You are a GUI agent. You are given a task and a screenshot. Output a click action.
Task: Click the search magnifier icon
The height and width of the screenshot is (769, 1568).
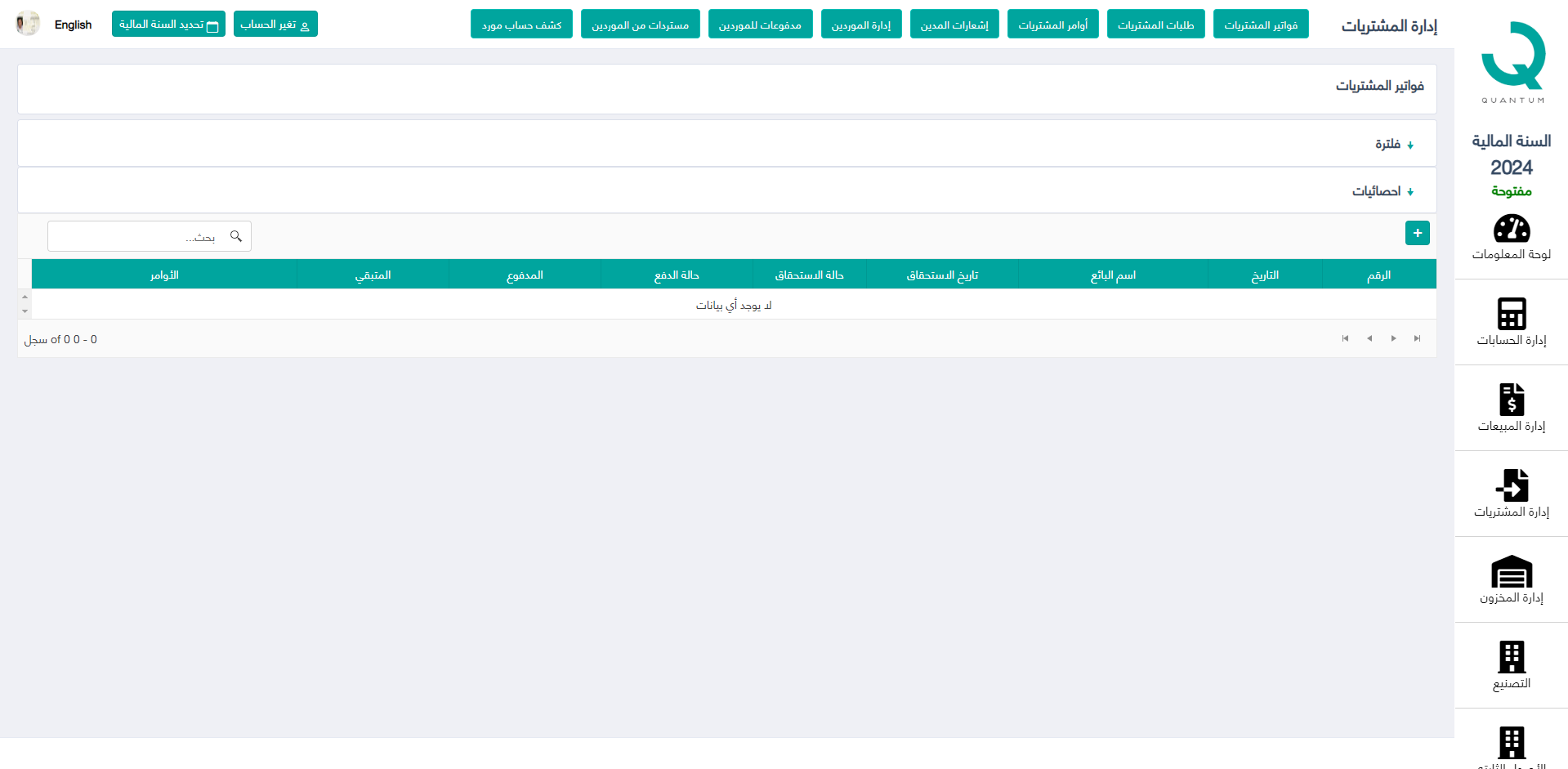236,236
